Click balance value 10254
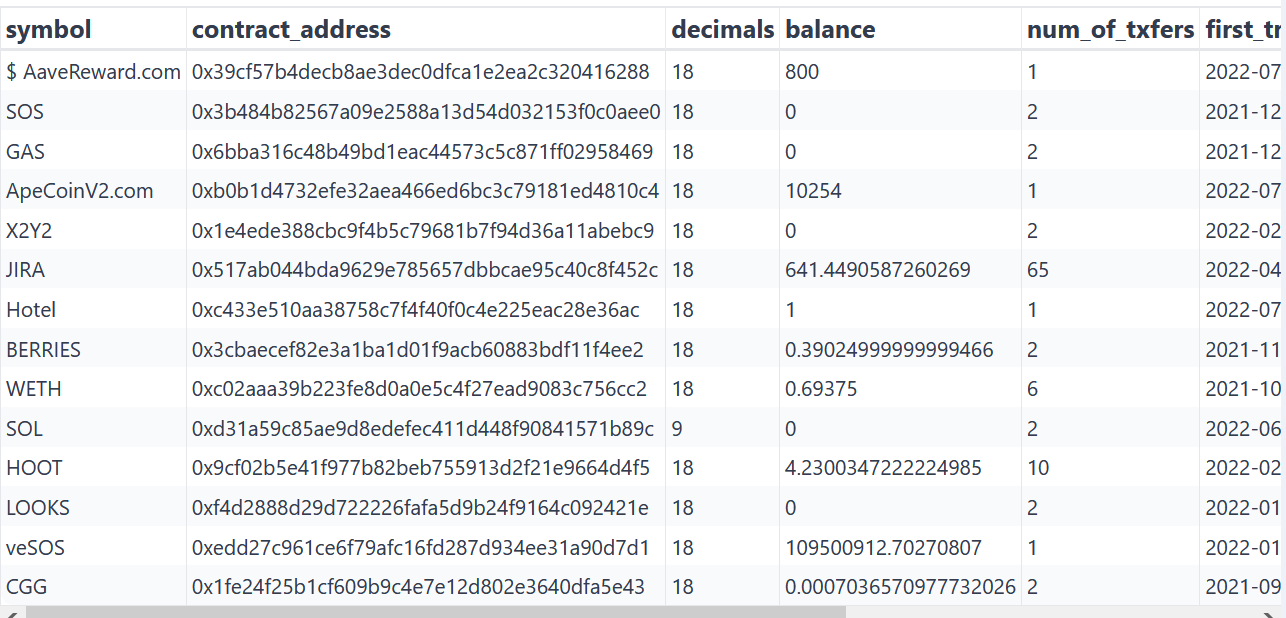This screenshot has height=618, width=1286. point(814,191)
